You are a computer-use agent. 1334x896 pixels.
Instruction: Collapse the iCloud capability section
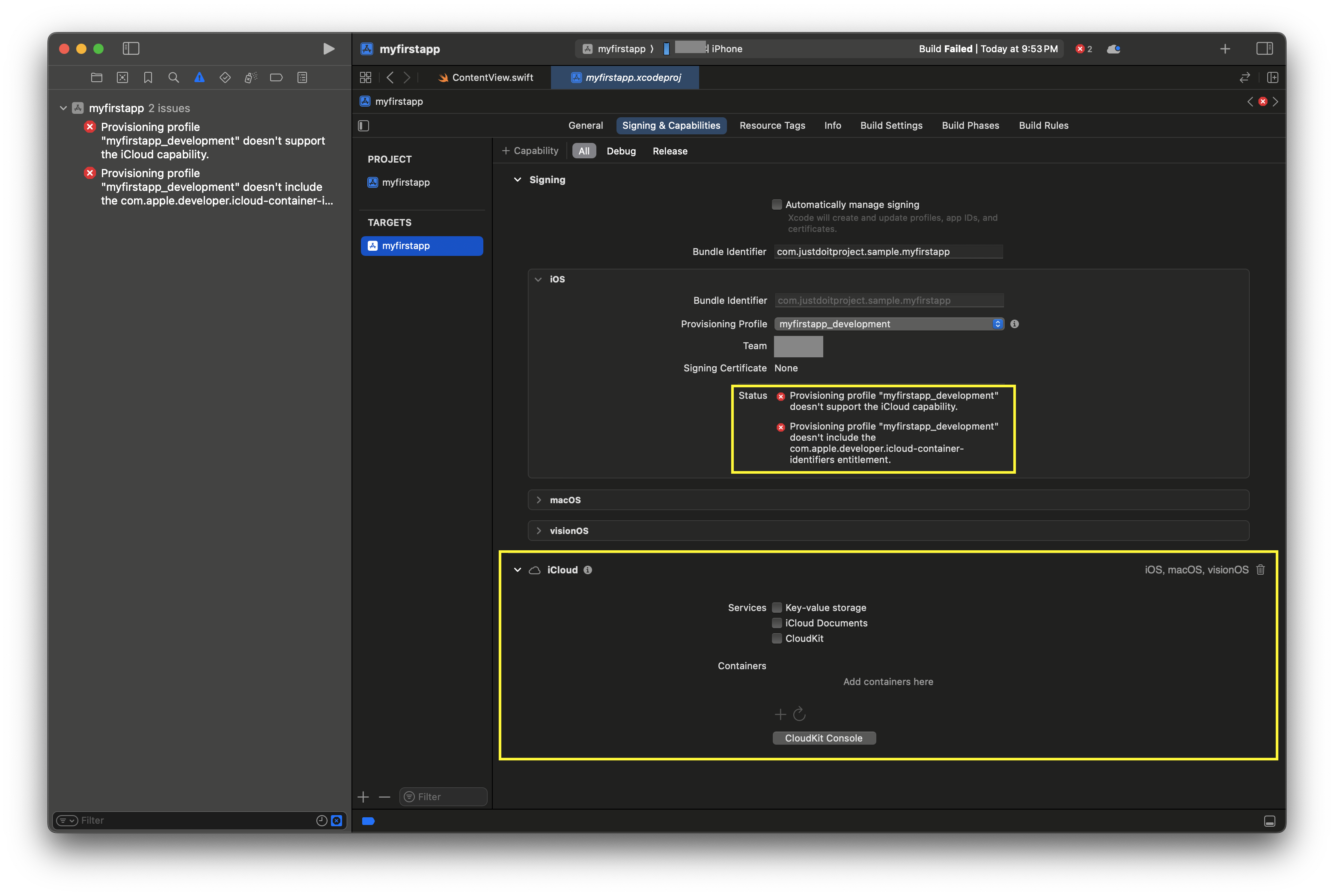(x=517, y=569)
